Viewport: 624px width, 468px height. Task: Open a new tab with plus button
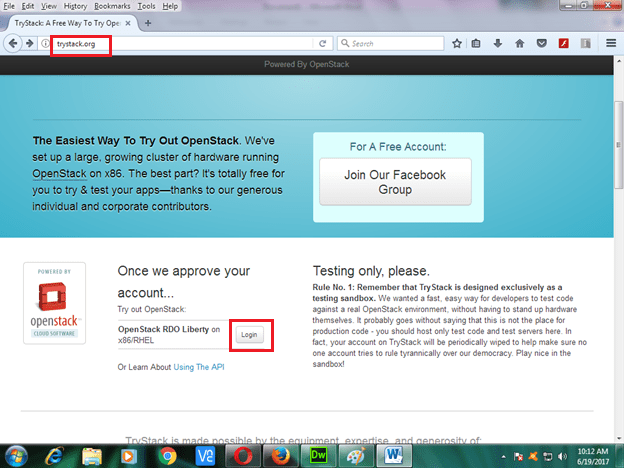point(148,23)
